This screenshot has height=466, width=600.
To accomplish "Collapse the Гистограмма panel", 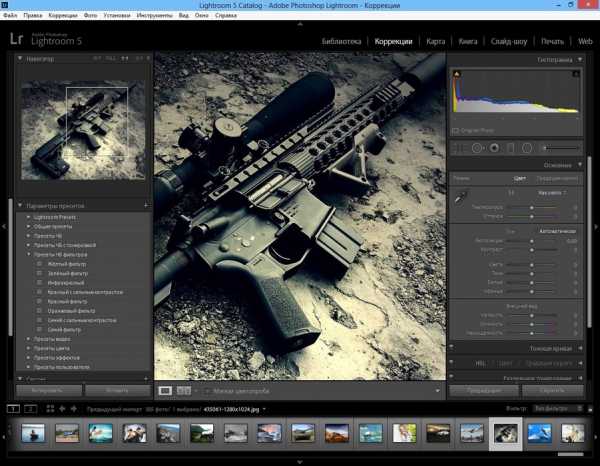I will [x=581, y=60].
